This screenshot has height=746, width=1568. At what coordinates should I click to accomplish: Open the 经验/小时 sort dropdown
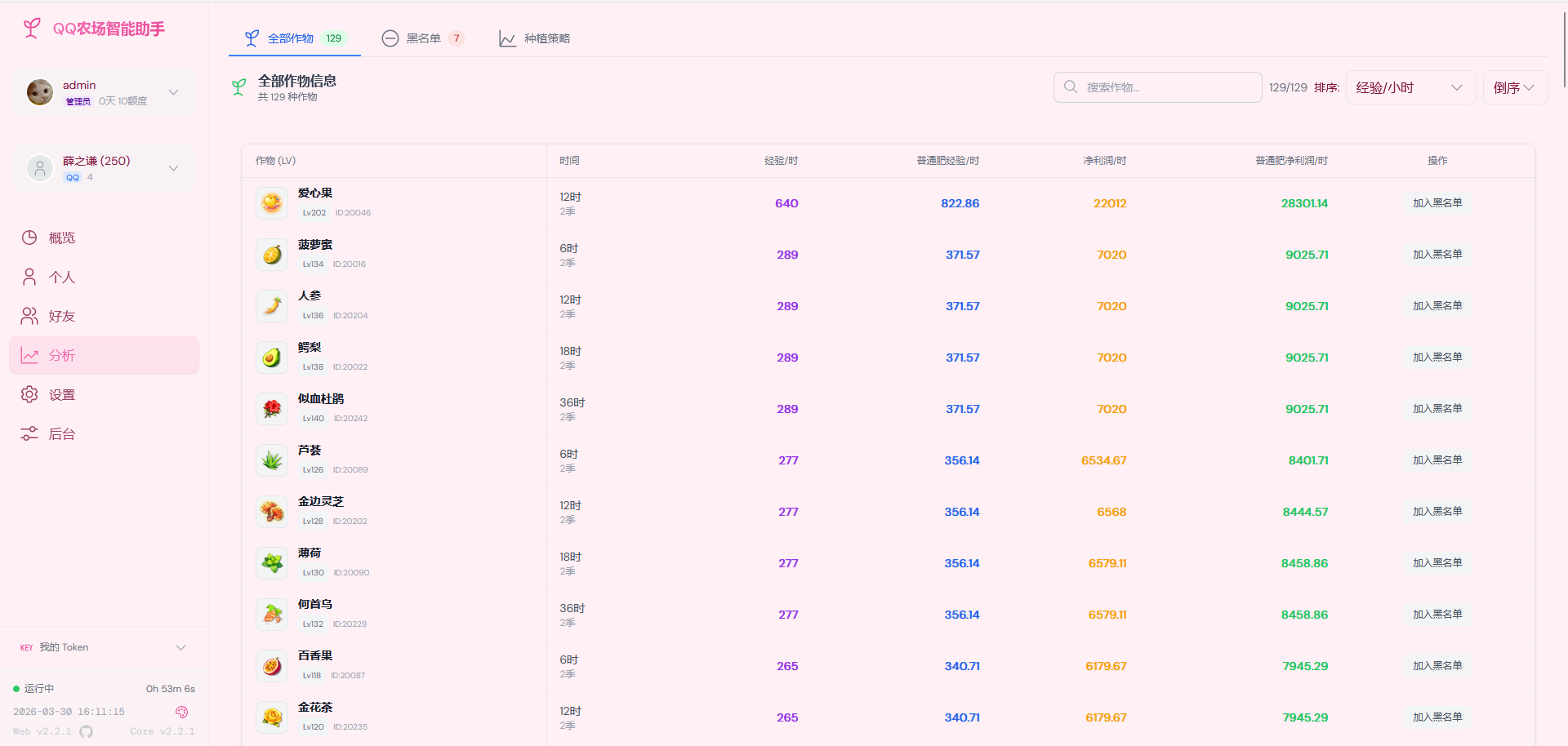(1410, 87)
